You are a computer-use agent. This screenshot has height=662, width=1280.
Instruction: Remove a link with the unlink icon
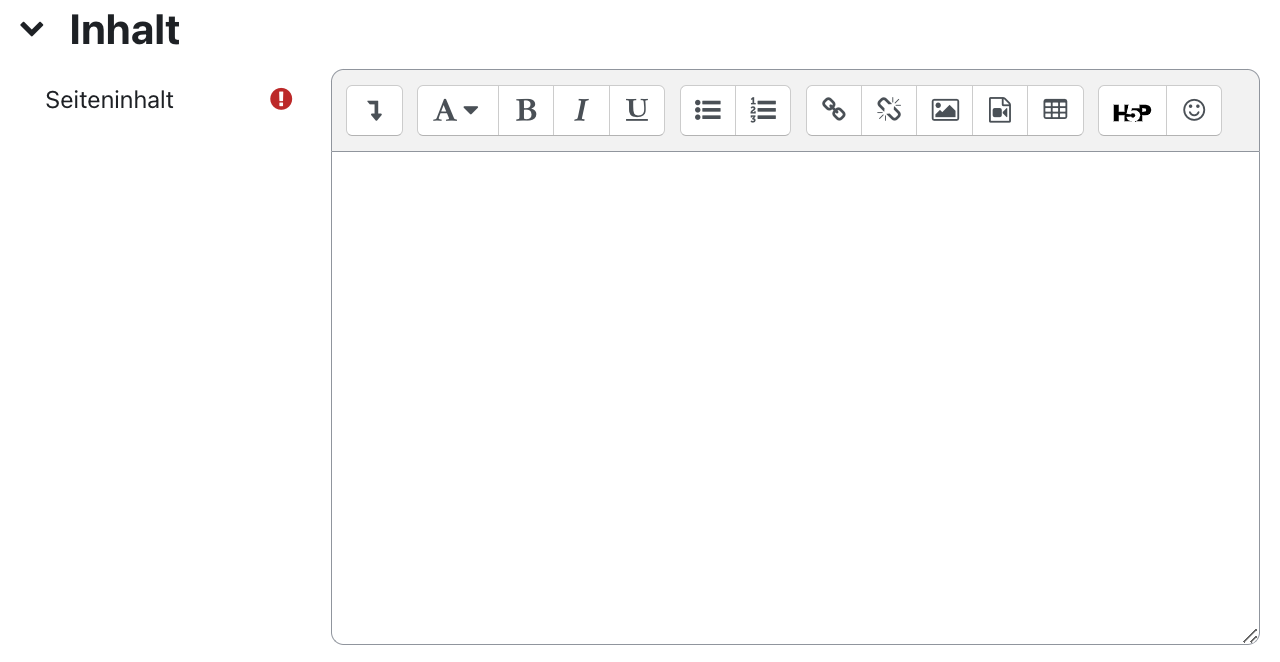point(888,110)
